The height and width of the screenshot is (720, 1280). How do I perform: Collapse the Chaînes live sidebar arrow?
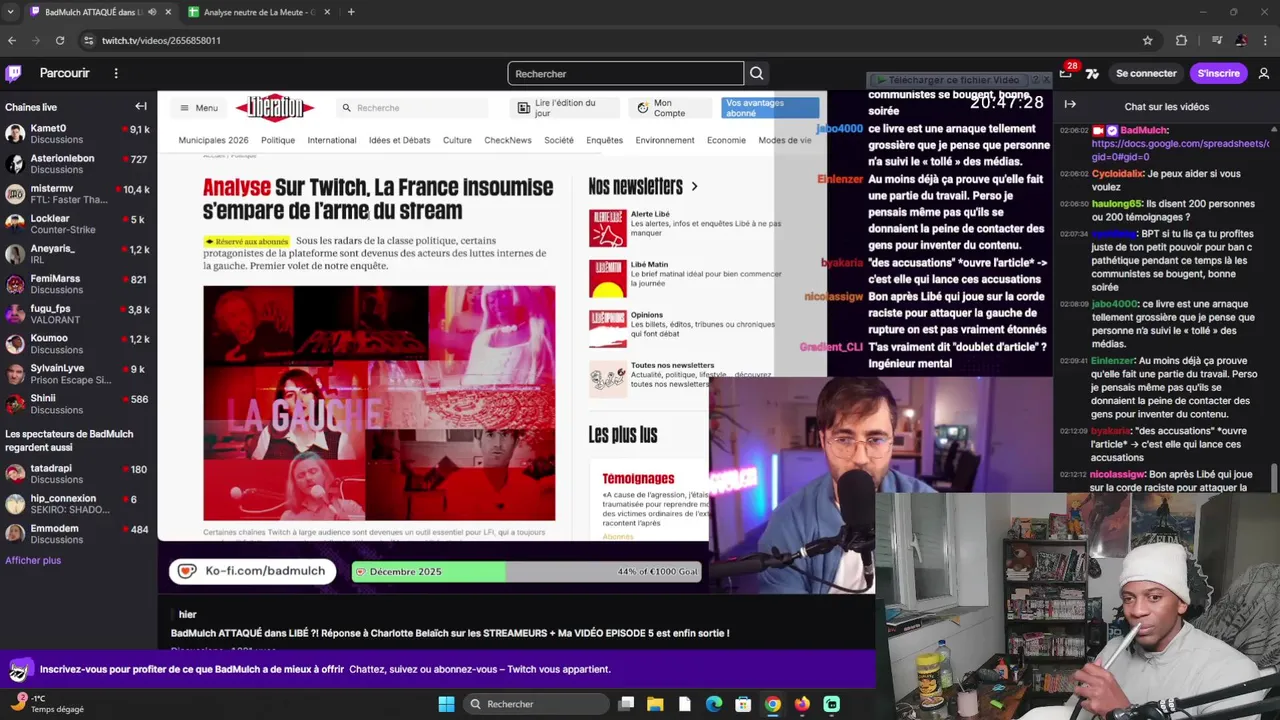141,106
